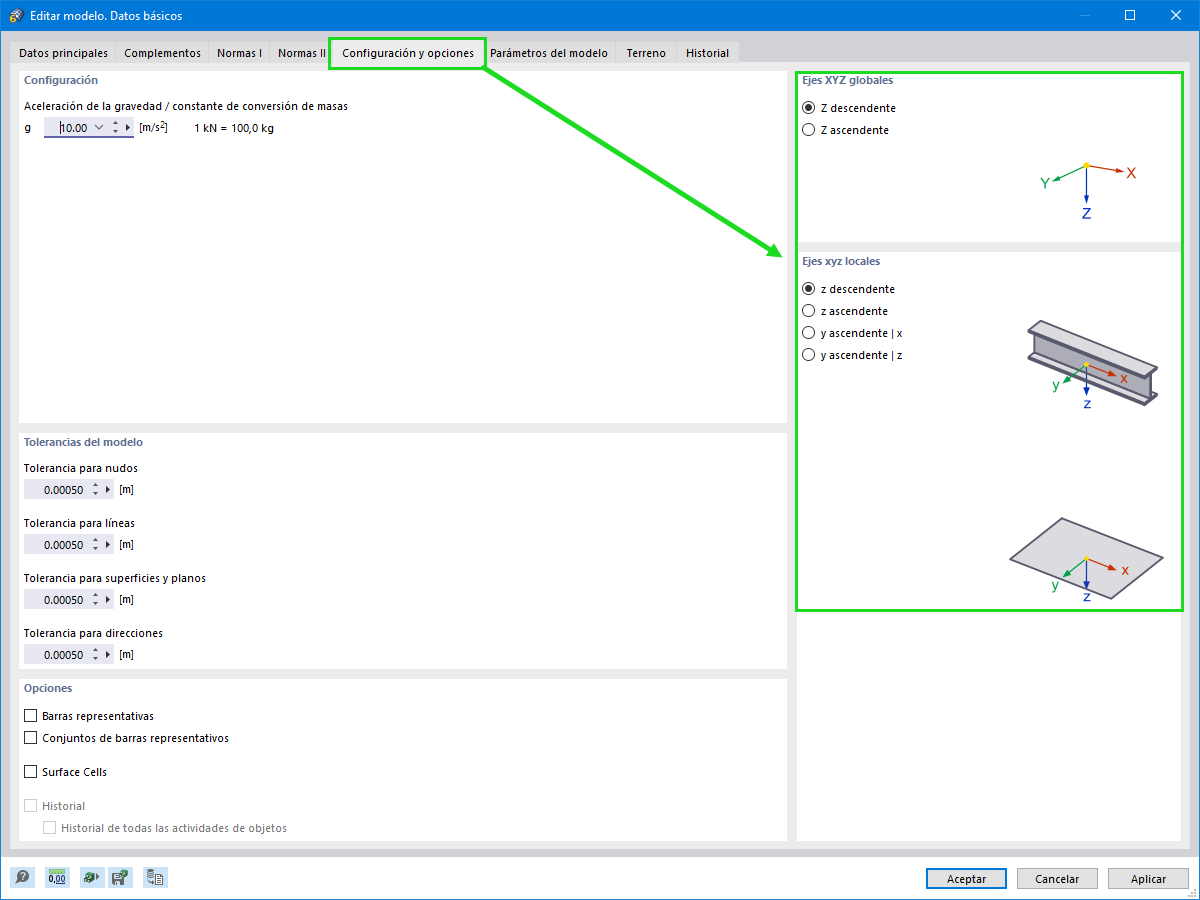The image size is (1200, 900).
Task: Open the help icon at bottom left
Action: click(x=23, y=877)
